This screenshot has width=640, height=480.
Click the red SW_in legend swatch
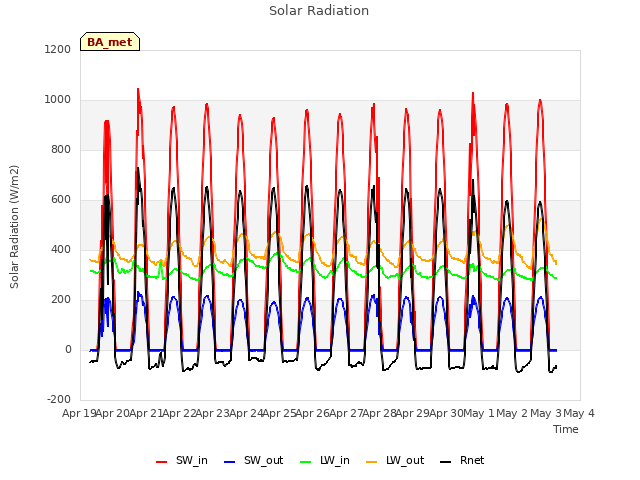coord(162,462)
